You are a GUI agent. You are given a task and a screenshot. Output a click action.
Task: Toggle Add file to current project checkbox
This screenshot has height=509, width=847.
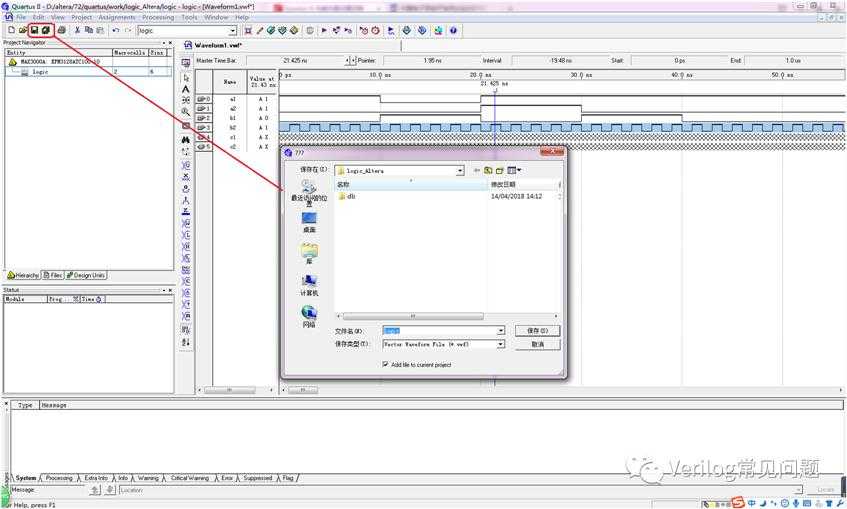click(x=385, y=365)
